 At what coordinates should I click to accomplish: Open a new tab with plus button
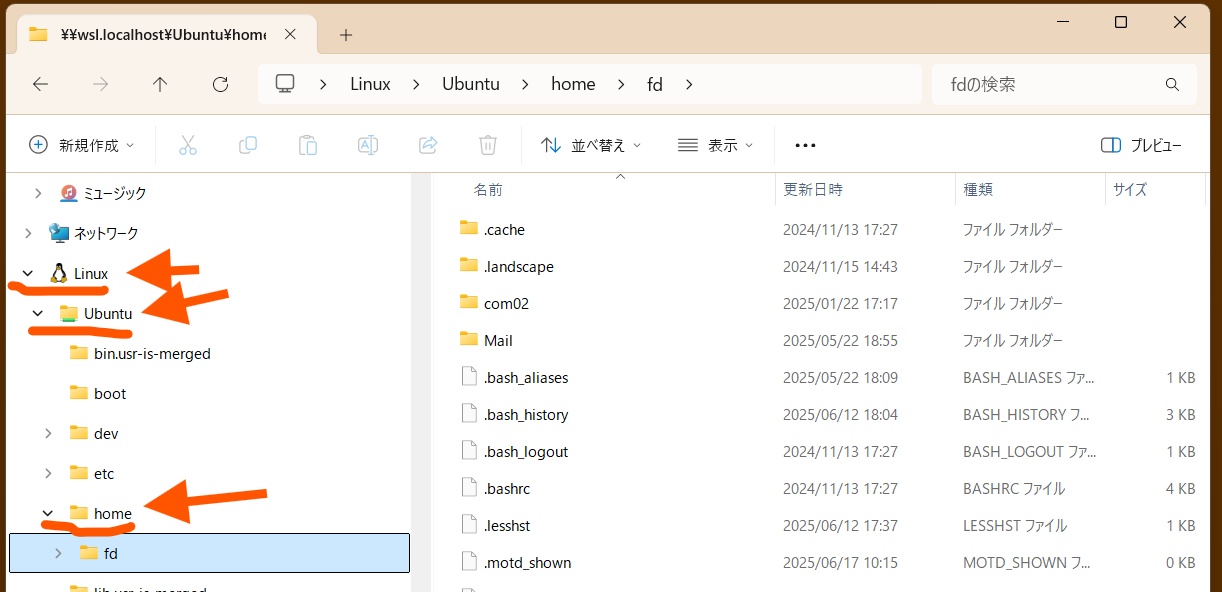[346, 35]
